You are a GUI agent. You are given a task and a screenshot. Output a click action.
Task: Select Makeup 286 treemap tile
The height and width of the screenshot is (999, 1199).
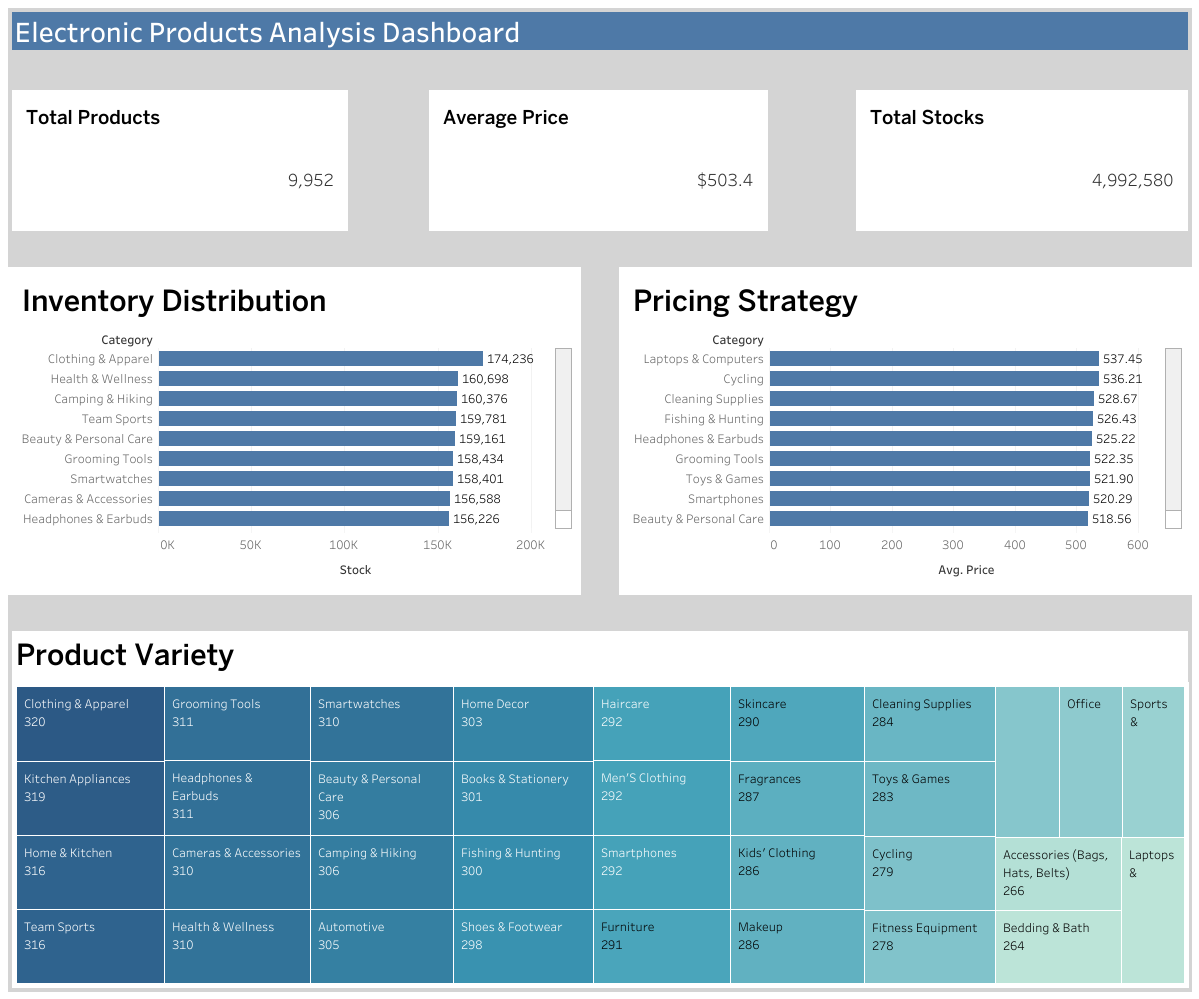tap(798, 946)
